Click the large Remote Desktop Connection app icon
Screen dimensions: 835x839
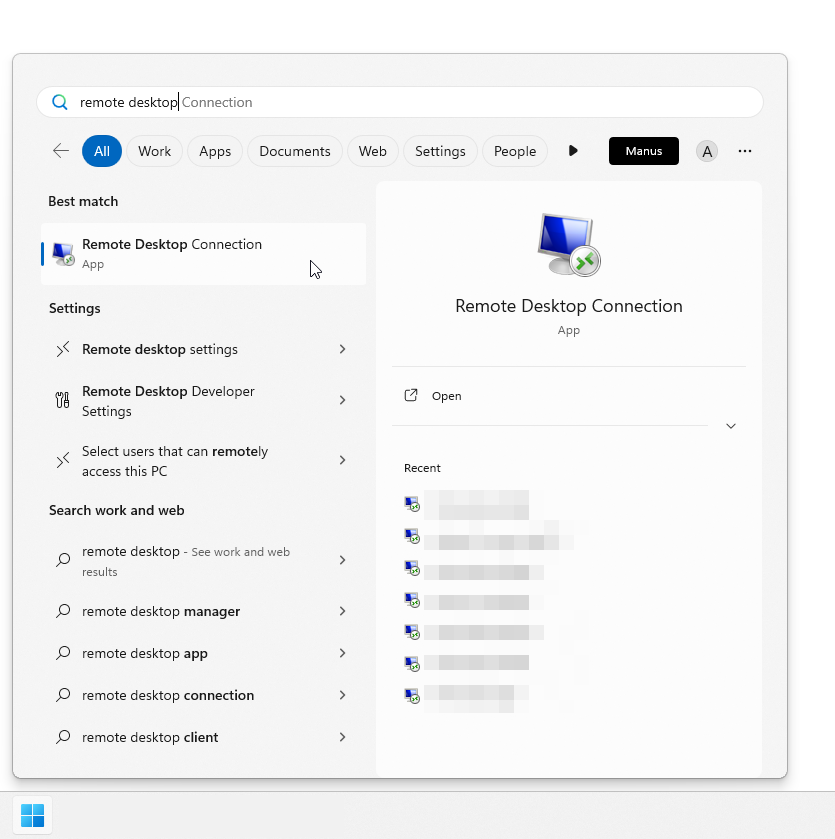point(568,245)
